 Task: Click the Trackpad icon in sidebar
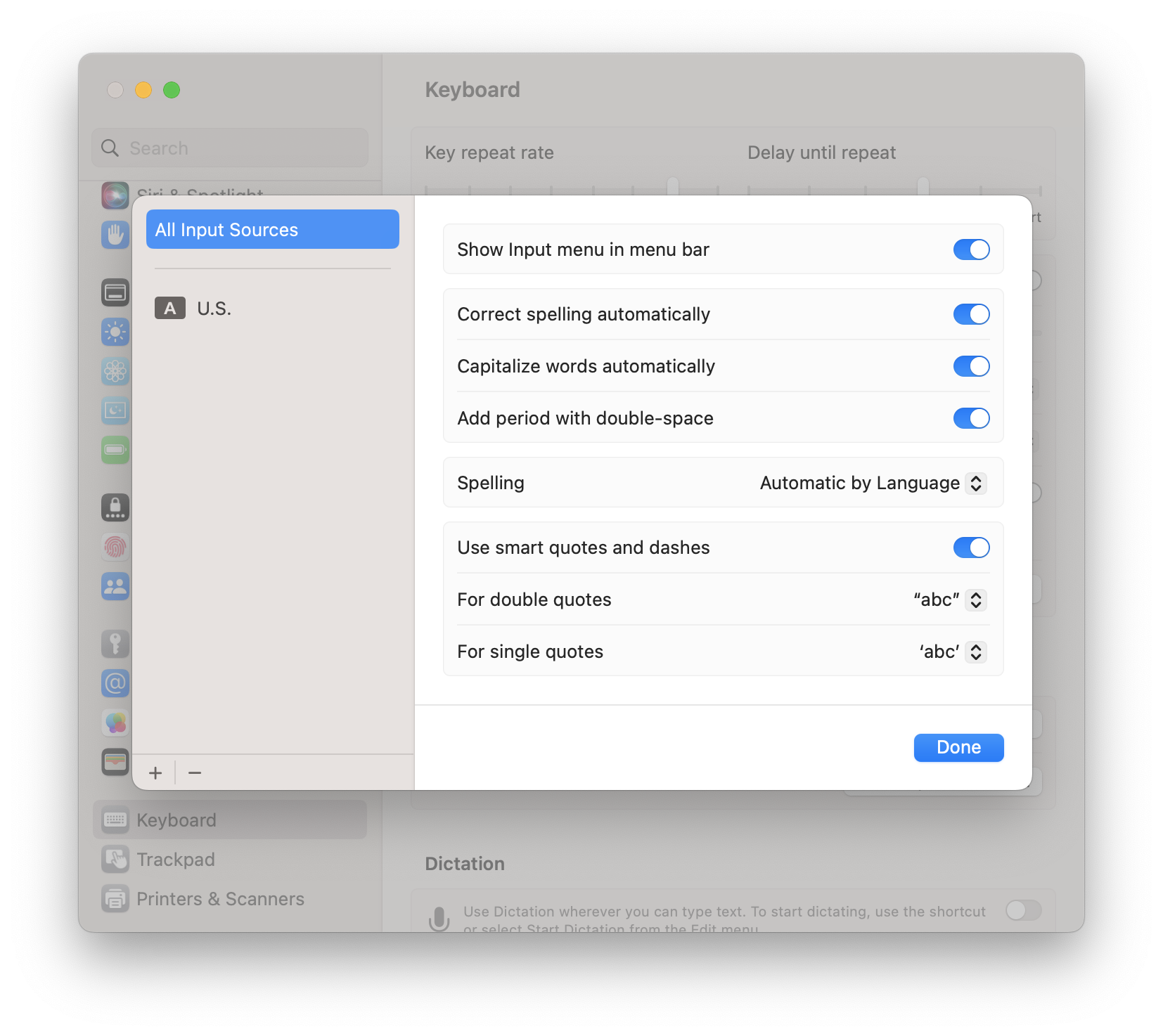tap(115, 860)
